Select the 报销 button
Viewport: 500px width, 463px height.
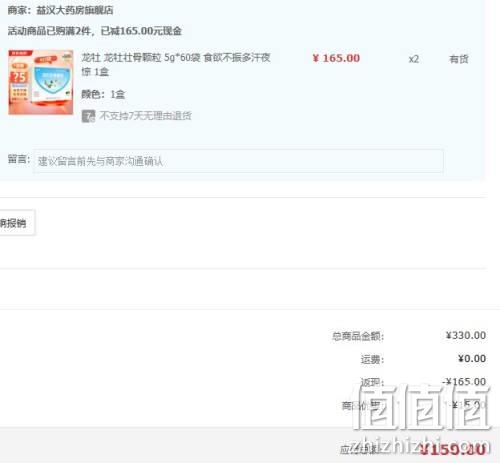(x=16, y=223)
